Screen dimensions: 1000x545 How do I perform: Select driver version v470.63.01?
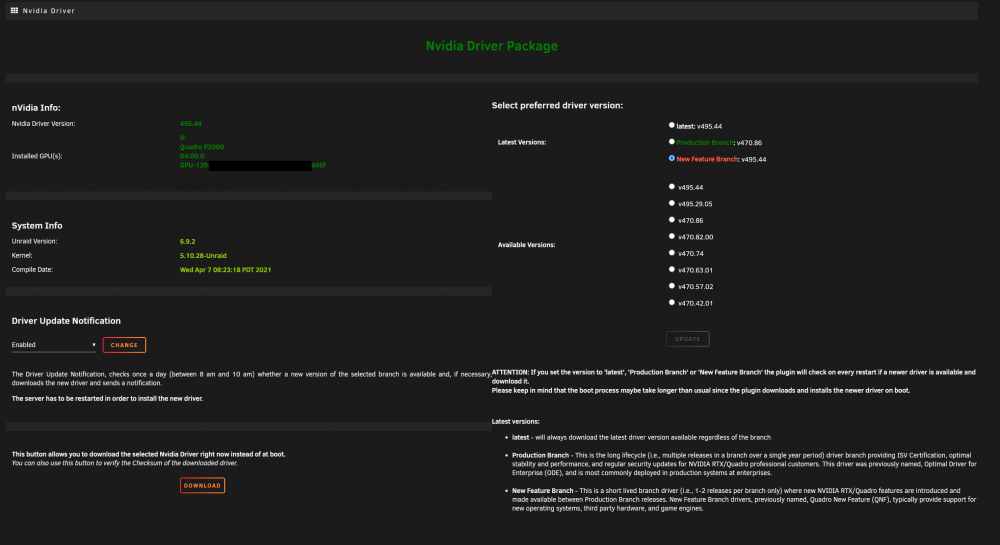(672, 270)
